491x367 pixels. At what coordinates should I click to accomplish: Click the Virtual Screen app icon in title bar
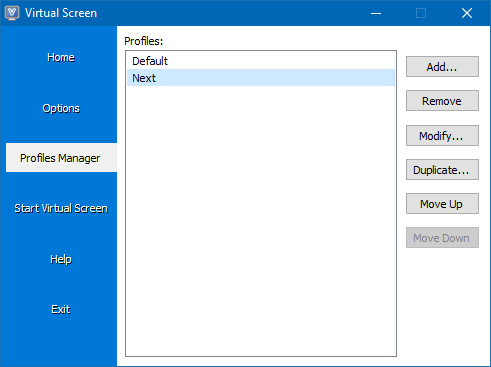point(12,13)
